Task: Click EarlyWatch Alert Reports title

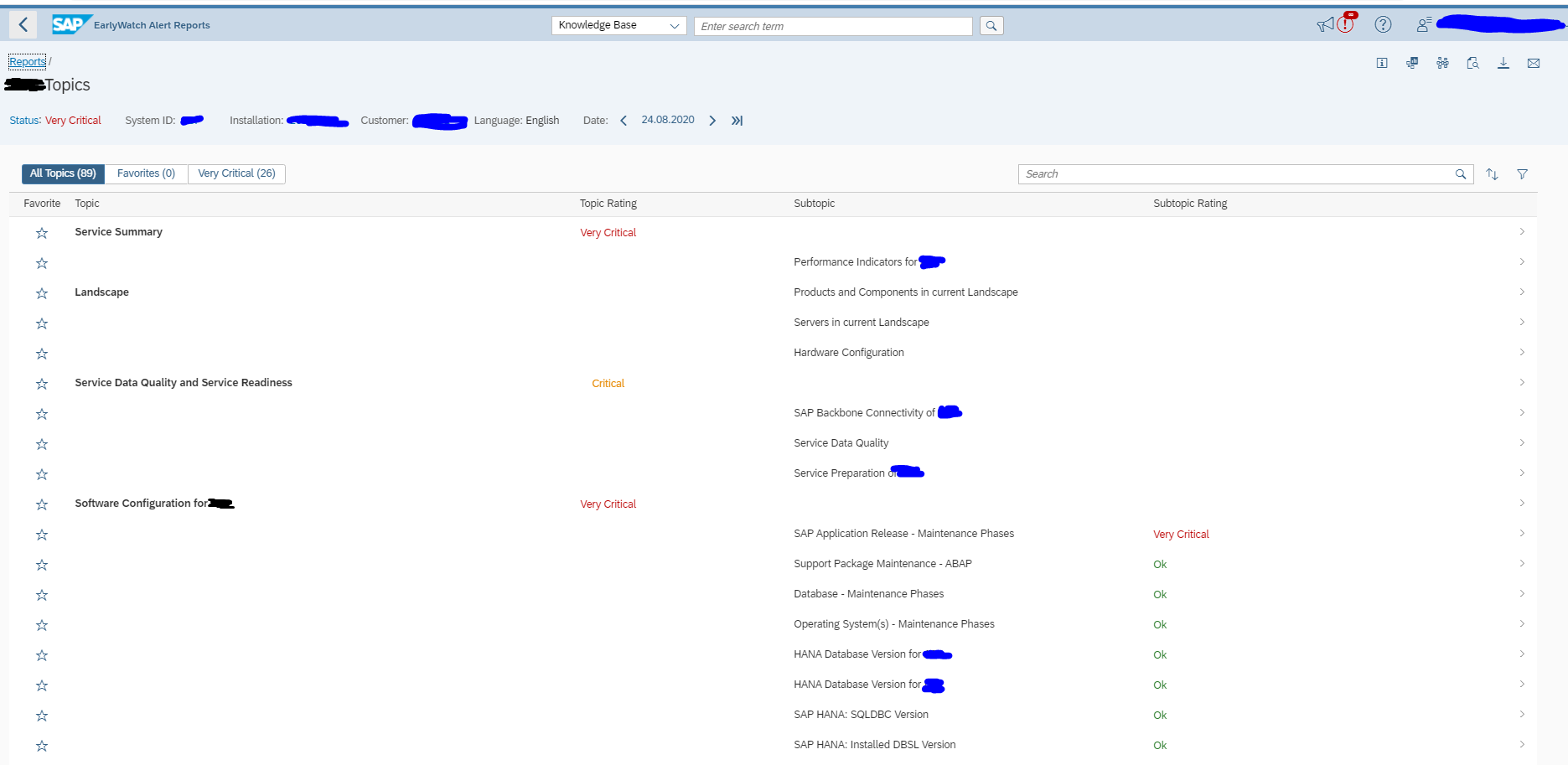Action: coord(152,25)
